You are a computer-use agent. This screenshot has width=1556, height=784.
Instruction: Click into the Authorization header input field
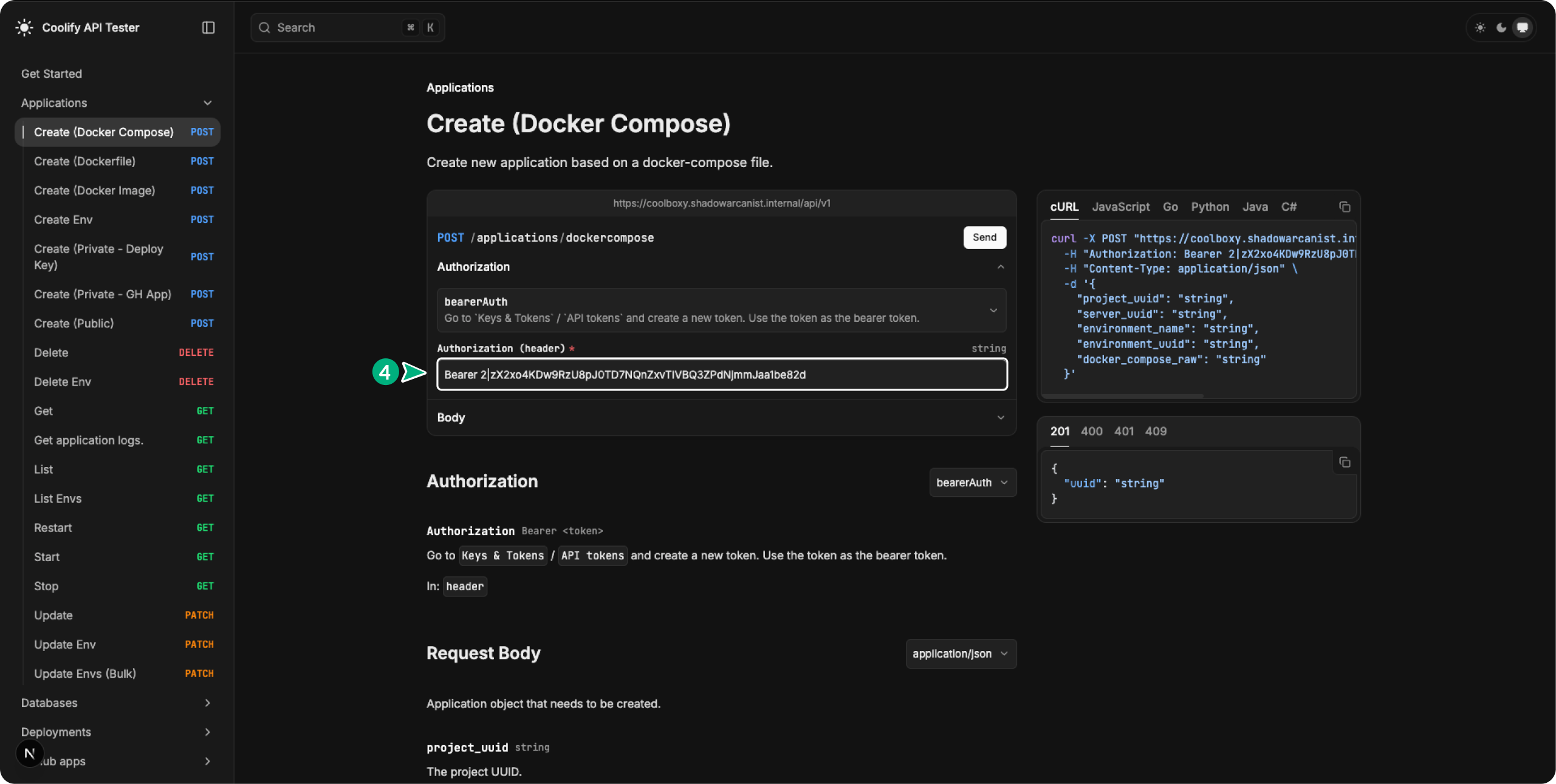coord(722,375)
